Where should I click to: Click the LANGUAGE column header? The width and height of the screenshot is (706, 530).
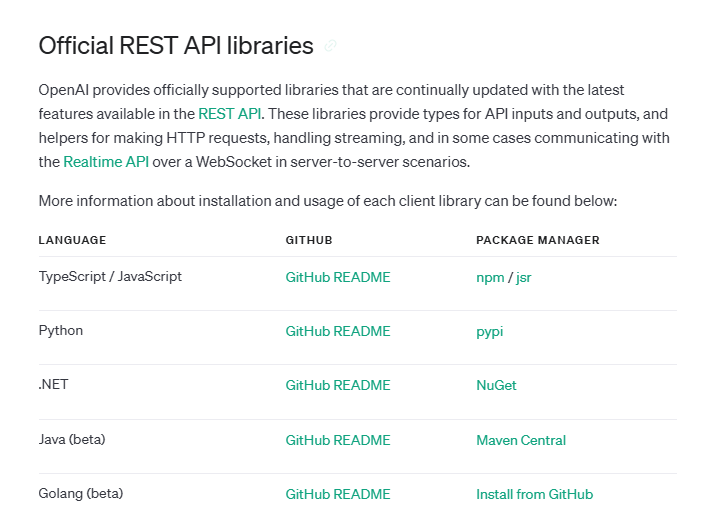(x=72, y=240)
